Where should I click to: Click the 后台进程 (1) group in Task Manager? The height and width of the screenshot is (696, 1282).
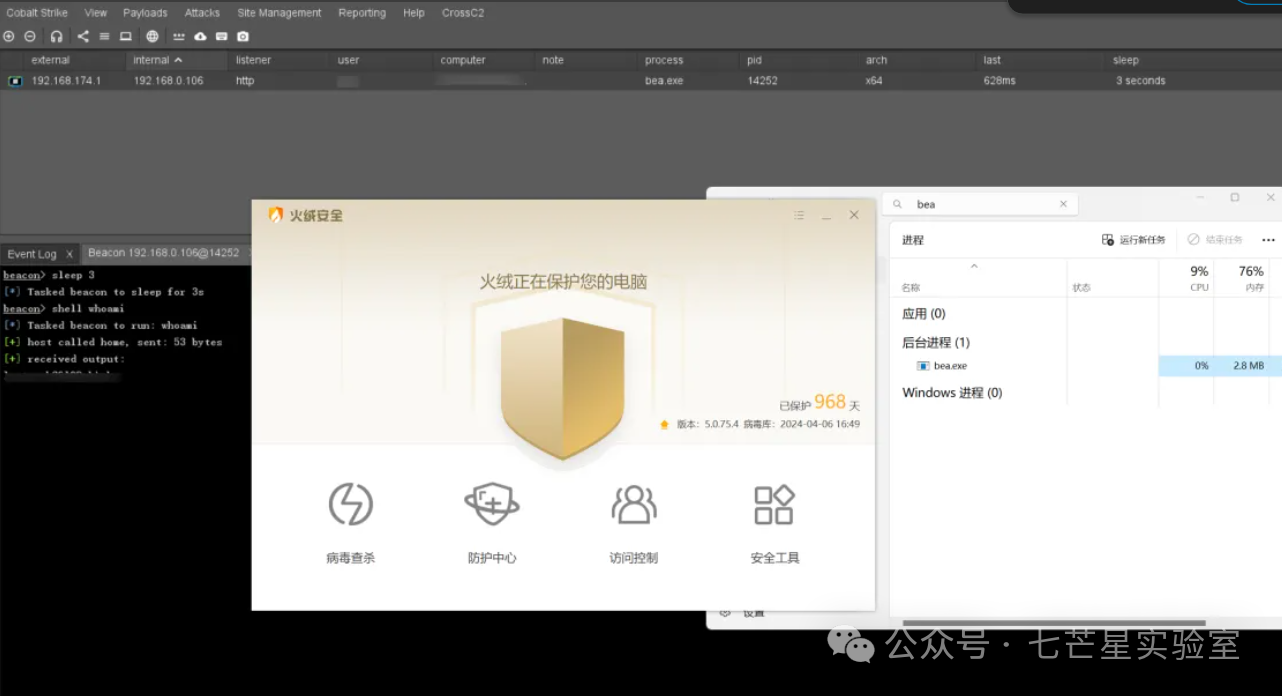(936, 342)
